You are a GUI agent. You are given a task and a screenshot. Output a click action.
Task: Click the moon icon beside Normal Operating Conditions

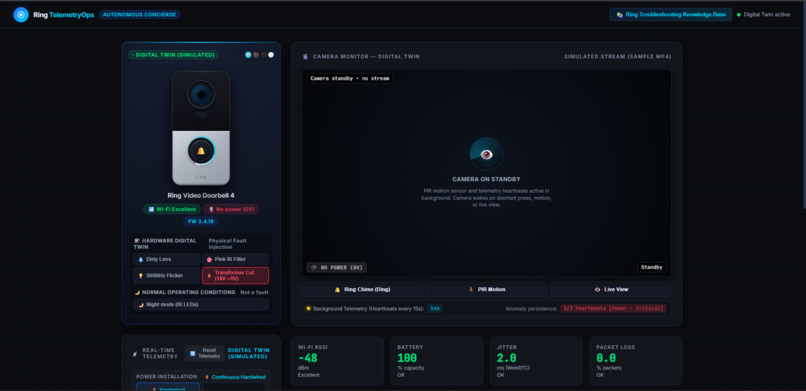click(137, 292)
